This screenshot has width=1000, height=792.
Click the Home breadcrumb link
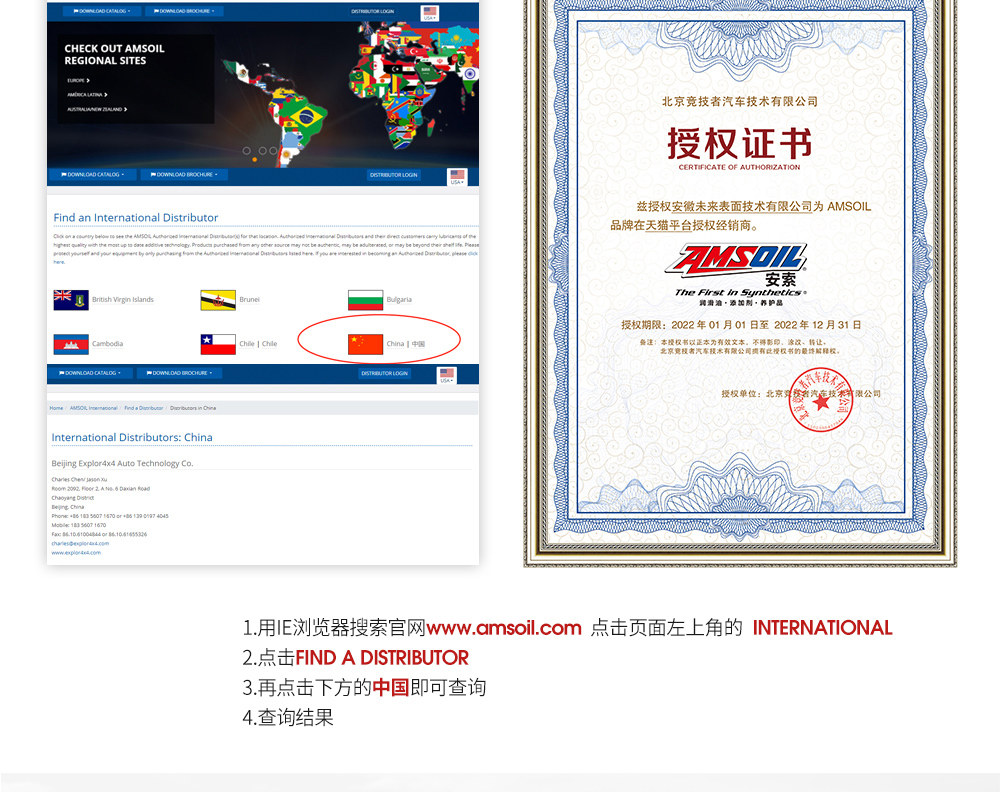[56, 408]
